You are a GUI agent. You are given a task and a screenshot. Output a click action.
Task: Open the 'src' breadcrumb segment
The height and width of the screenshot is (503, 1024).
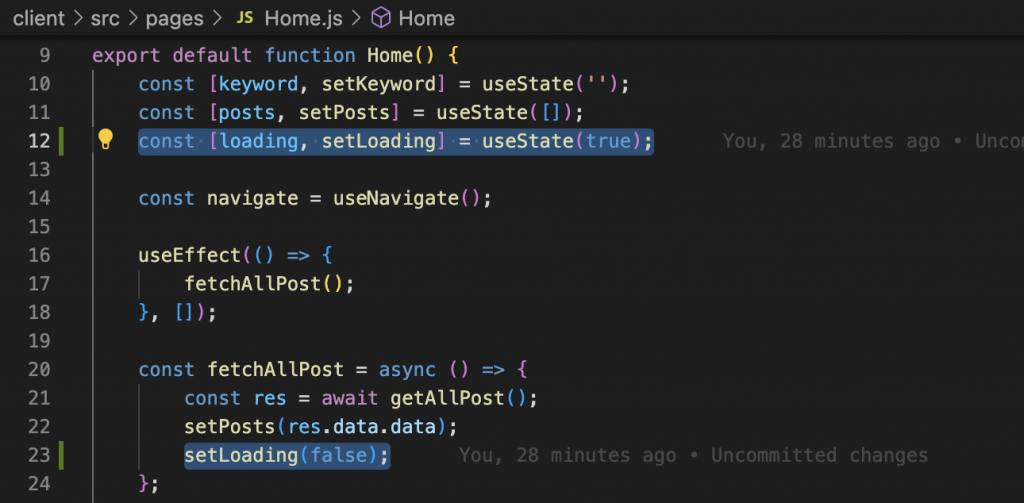(x=105, y=18)
